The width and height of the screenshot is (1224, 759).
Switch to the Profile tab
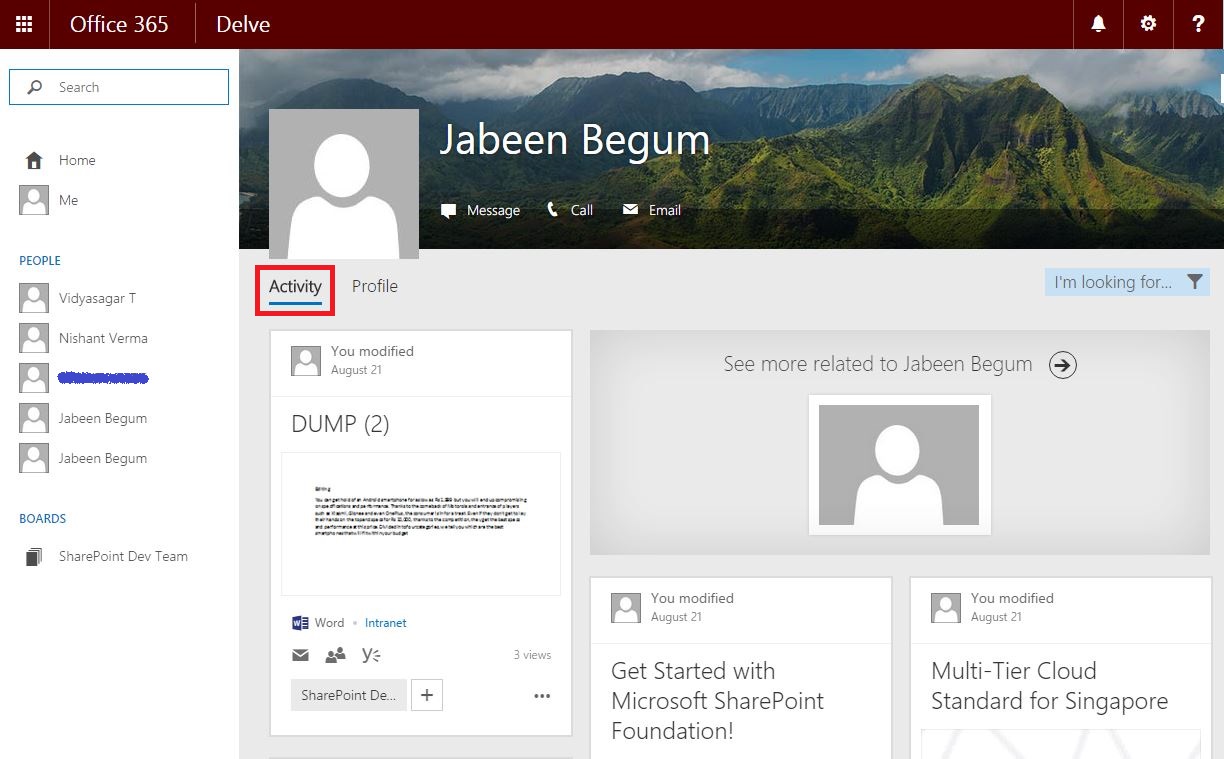pos(375,286)
